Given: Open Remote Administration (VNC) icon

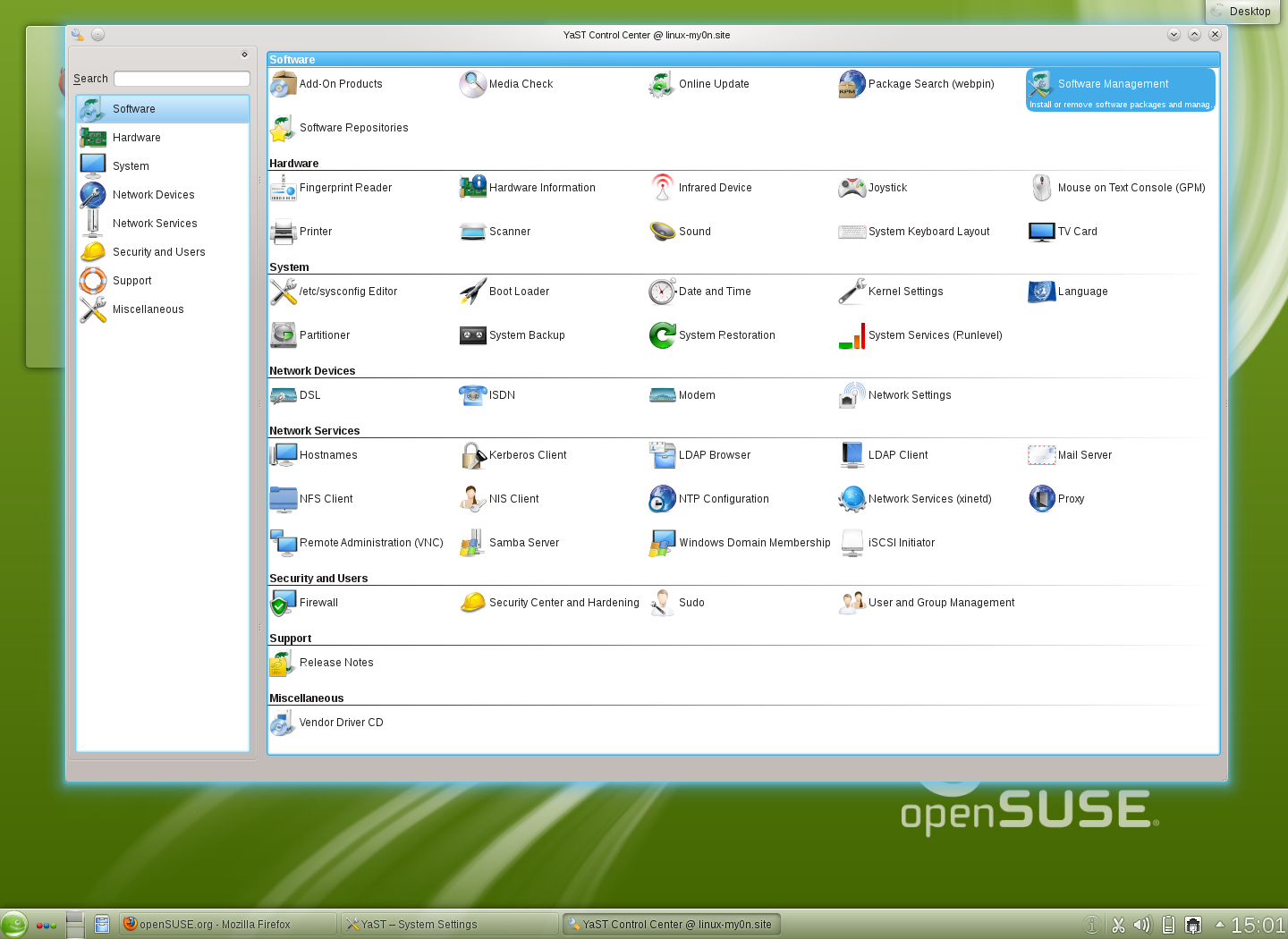Looking at the screenshot, I should [x=284, y=543].
